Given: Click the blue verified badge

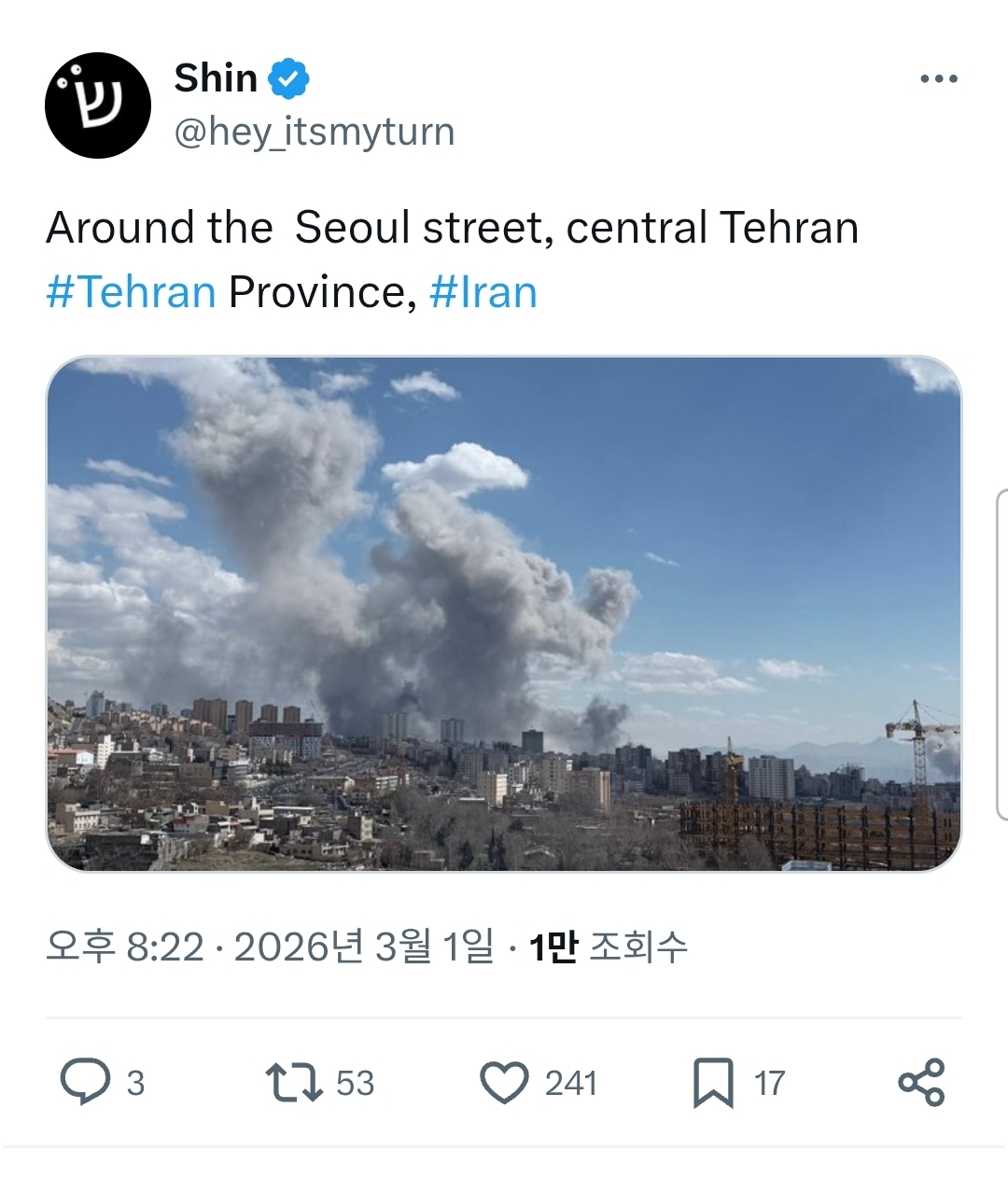Looking at the screenshot, I should point(289,79).
